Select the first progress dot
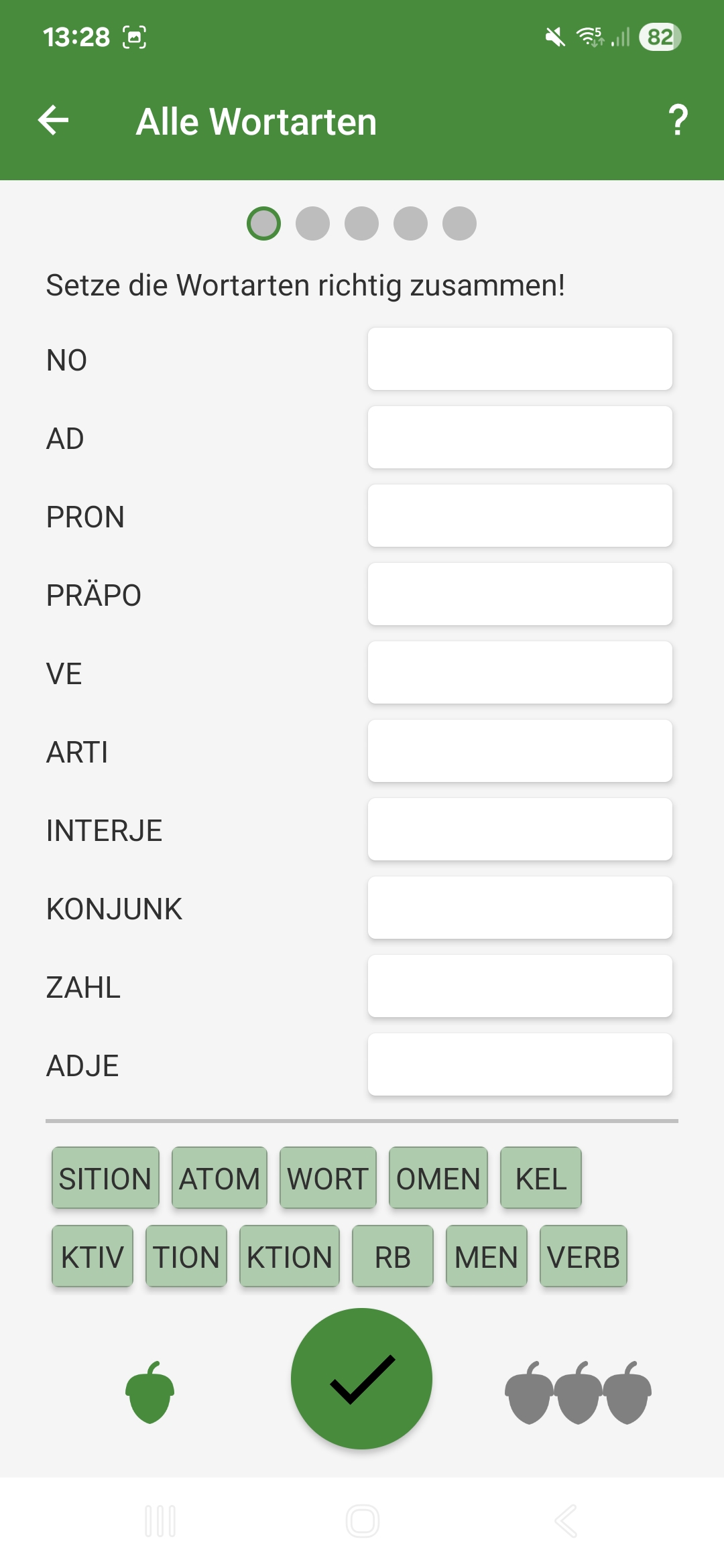 [x=263, y=223]
